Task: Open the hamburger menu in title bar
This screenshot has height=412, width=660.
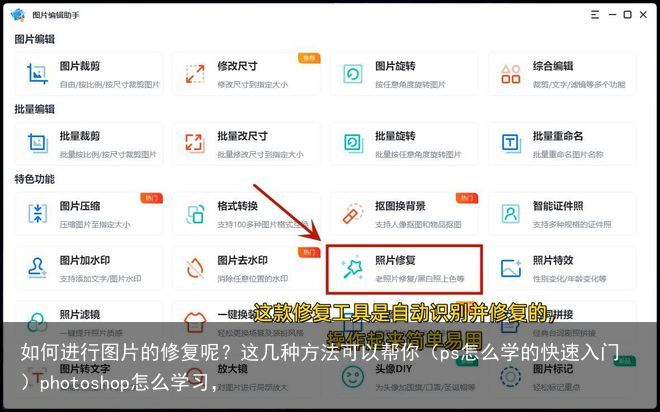Action: [x=595, y=15]
